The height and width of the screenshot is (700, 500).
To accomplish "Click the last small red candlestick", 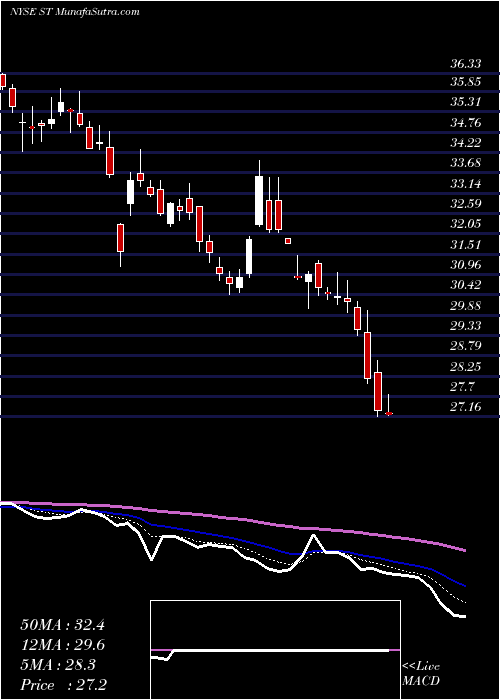I will (389, 414).
